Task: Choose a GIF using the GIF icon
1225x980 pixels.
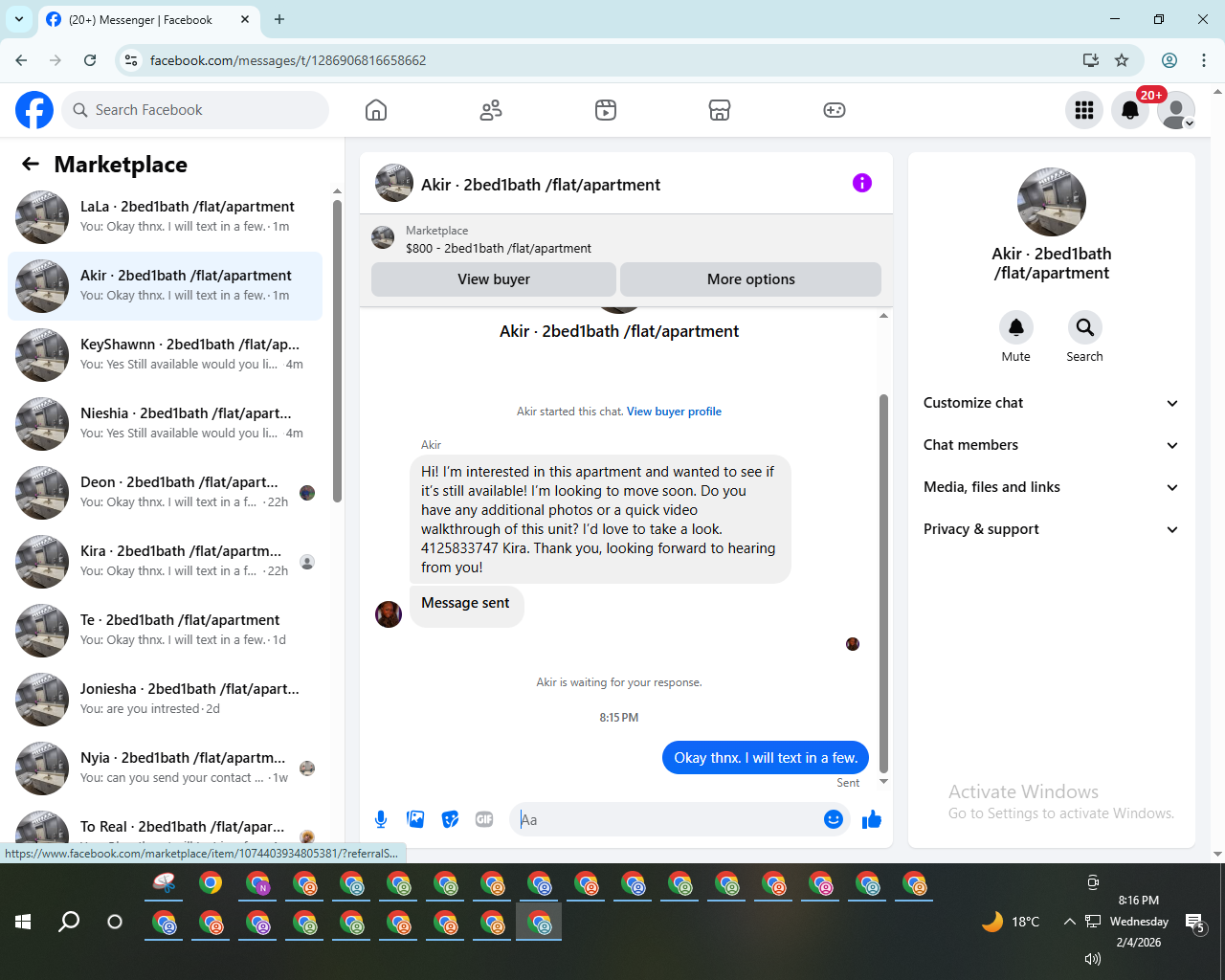Action: pos(484,819)
